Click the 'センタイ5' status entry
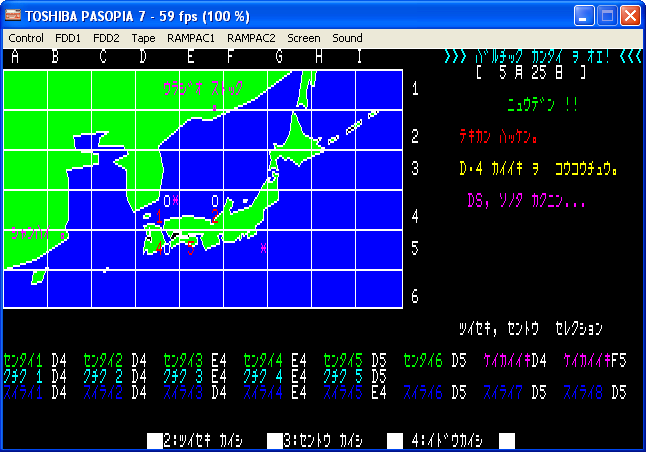Viewport: 646px width, 452px height. click(355, 361)
